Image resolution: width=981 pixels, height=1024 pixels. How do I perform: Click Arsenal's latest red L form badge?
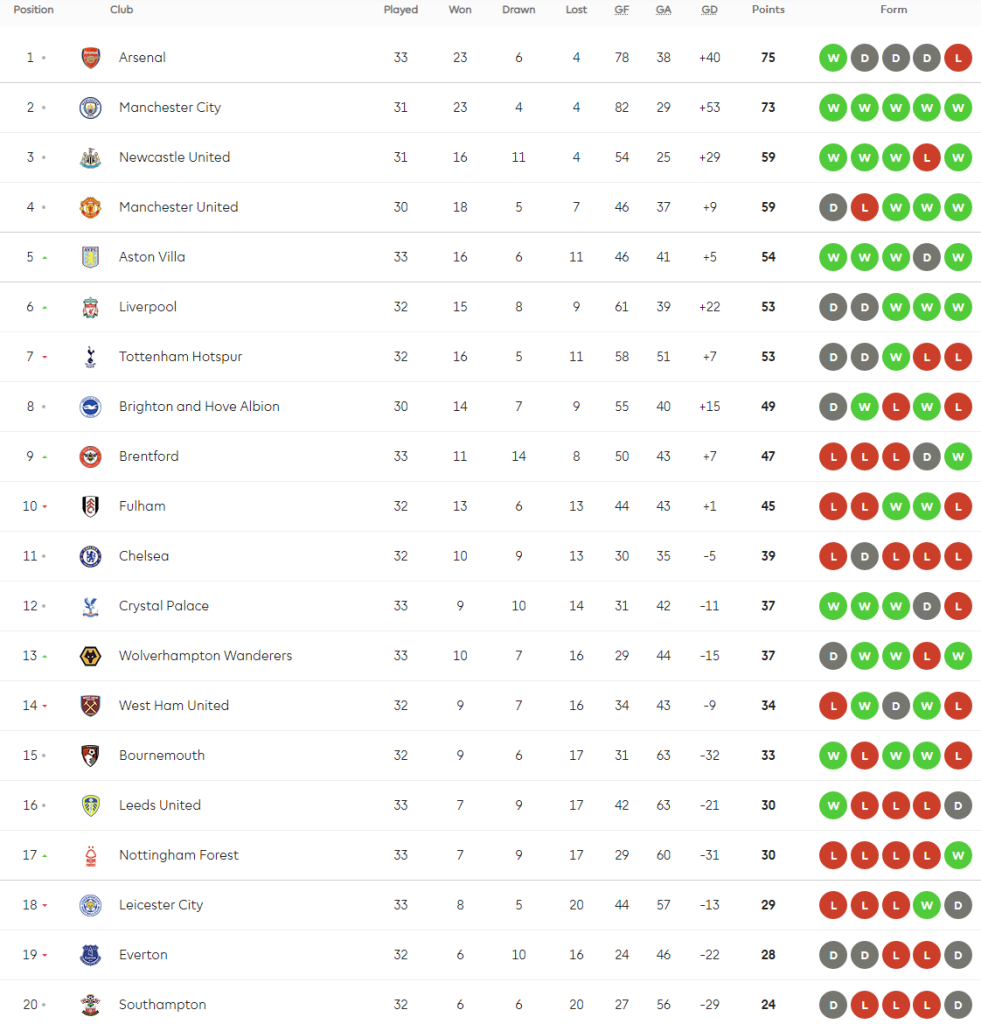click(957, 58)
